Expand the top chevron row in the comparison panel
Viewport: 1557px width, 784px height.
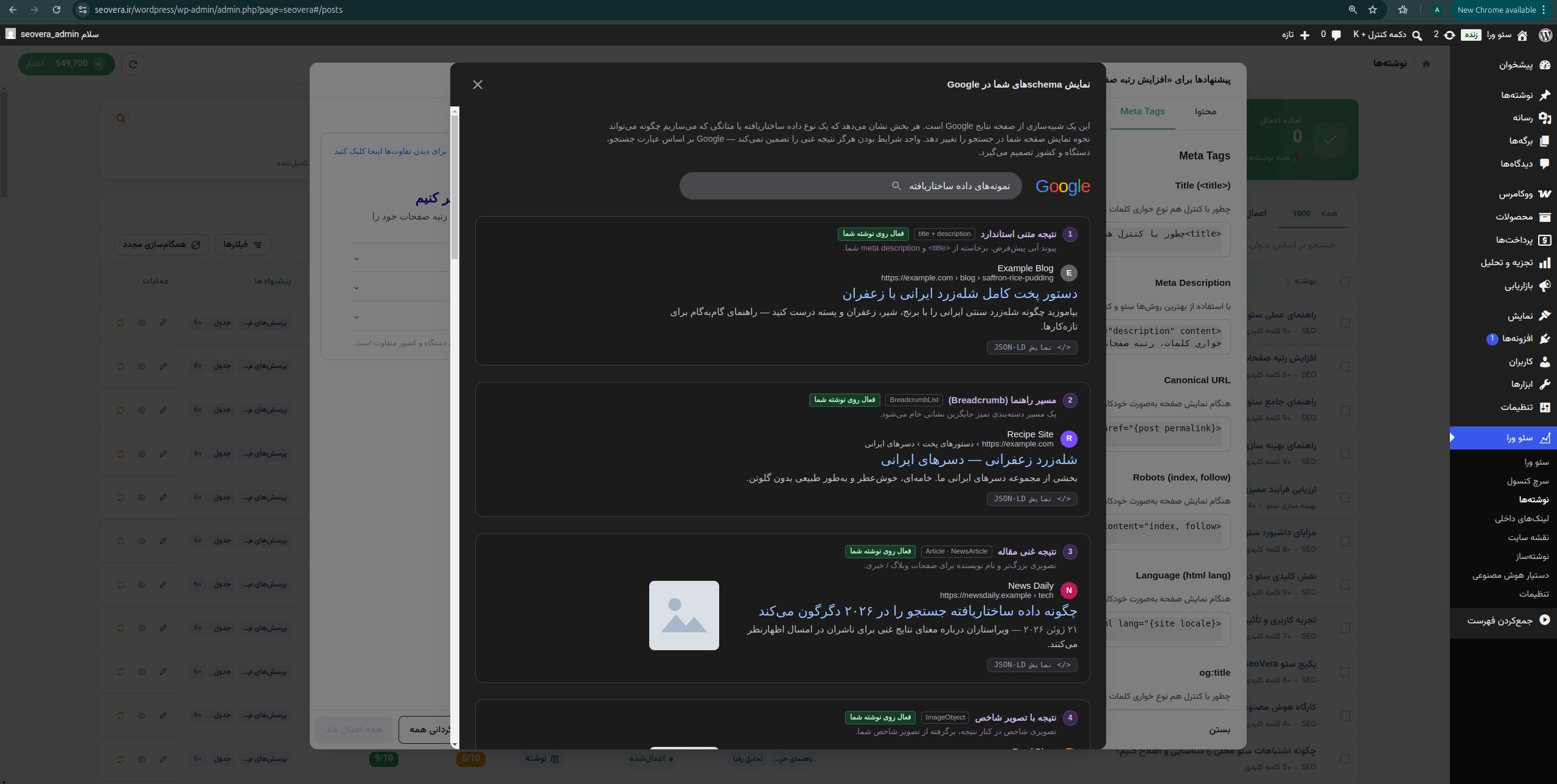click(x=357, y=259)
